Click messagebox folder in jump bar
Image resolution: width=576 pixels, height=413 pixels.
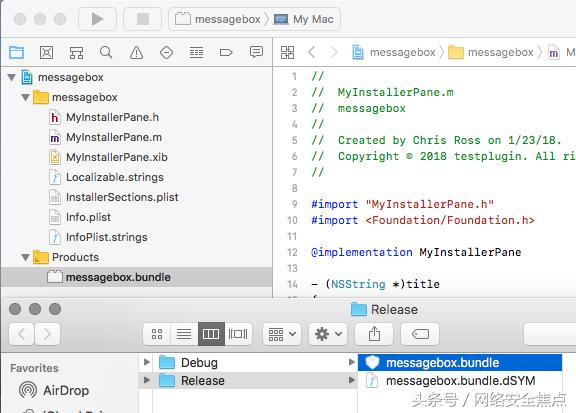pyautogui.click(x=491, y=53)
